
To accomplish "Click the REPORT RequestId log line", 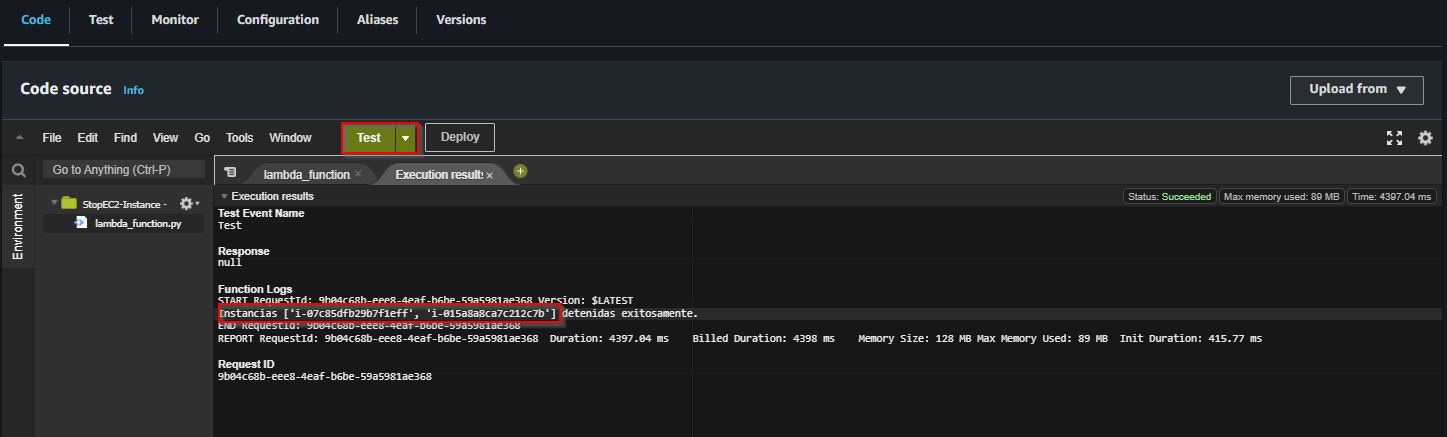I will (740, 339).
